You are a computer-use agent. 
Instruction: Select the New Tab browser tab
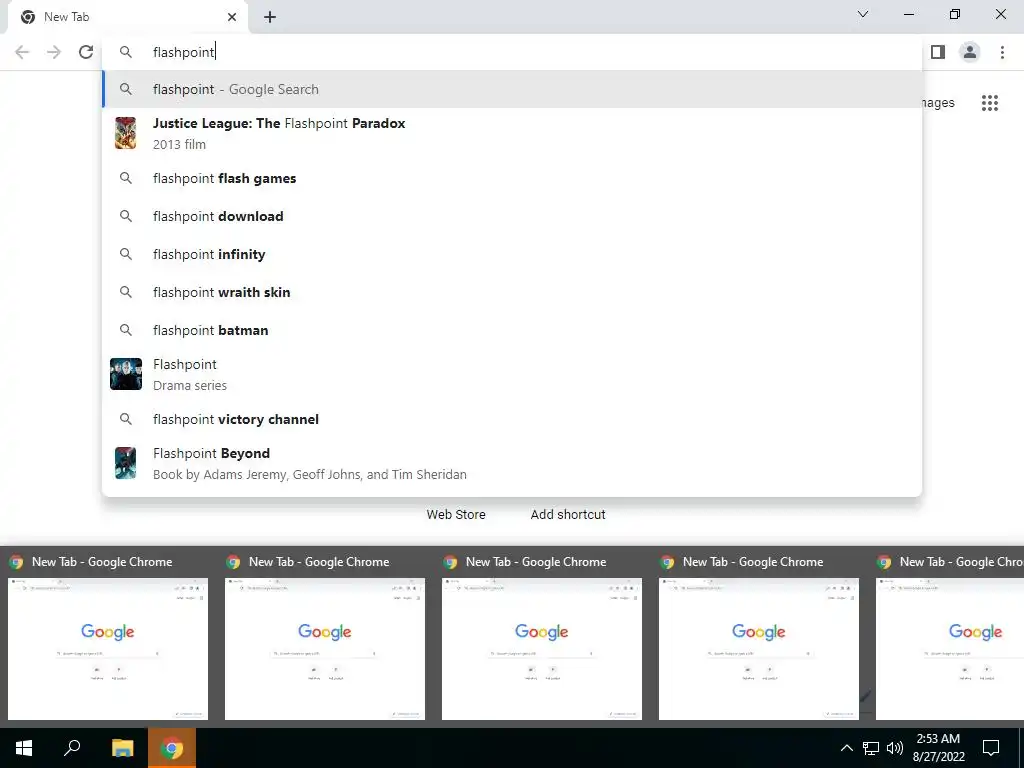[127, 17]
